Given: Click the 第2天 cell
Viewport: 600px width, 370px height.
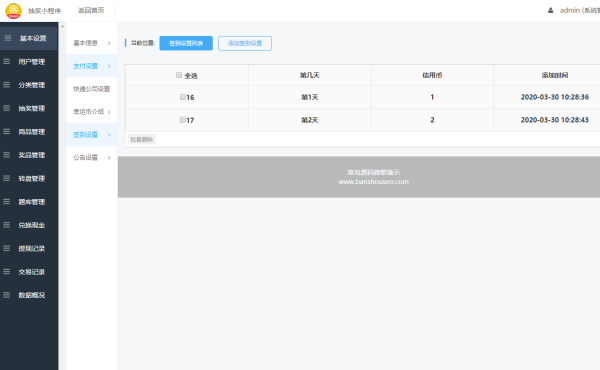Looking at the screenshot, I should 310,120.
